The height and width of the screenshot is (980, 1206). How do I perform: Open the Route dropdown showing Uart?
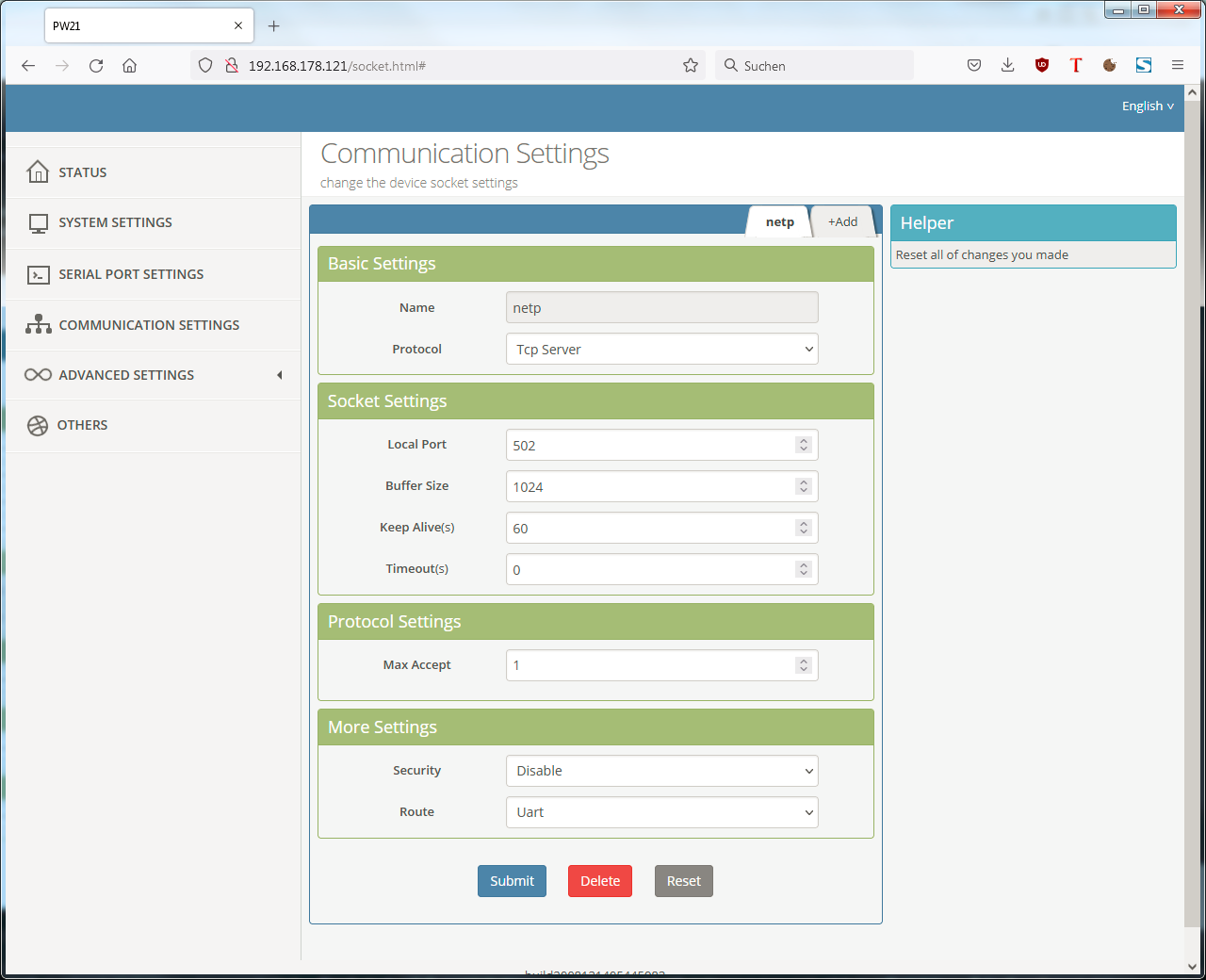[x=662, y=812]
